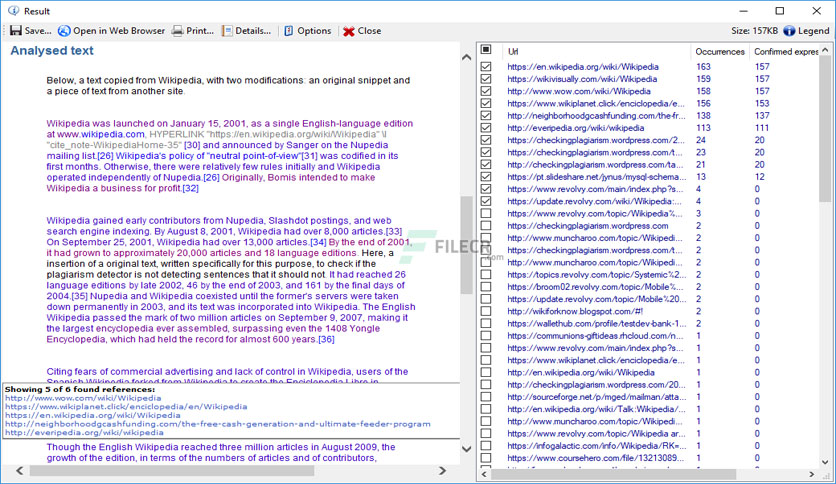The width and height of the screenshot is (836, 484).
Task: Choose Open in Web Browser label
Action: point(119,31)
